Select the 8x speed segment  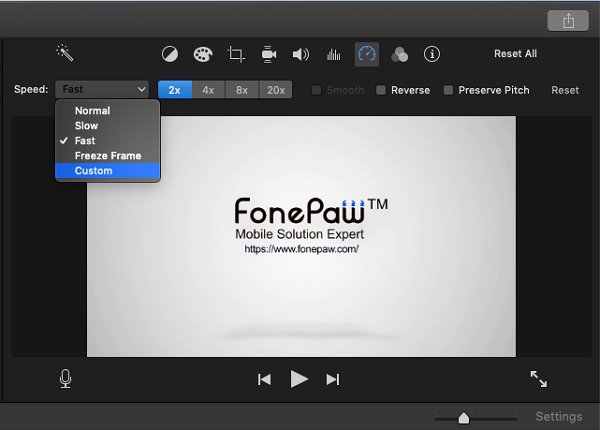click(242, 90)
